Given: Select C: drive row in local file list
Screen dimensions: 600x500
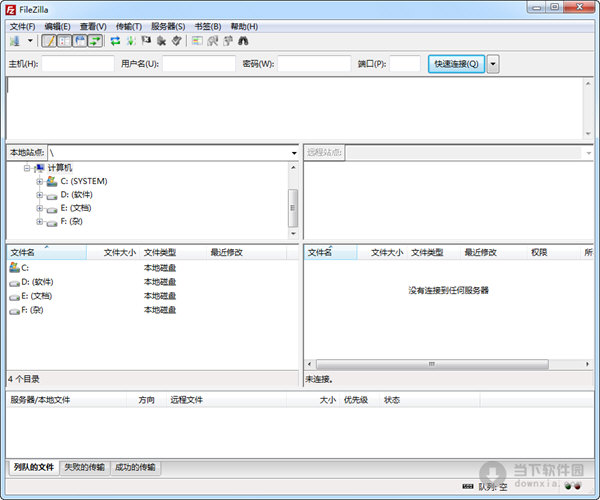Looking at the screenshot, I should [152, 268].
